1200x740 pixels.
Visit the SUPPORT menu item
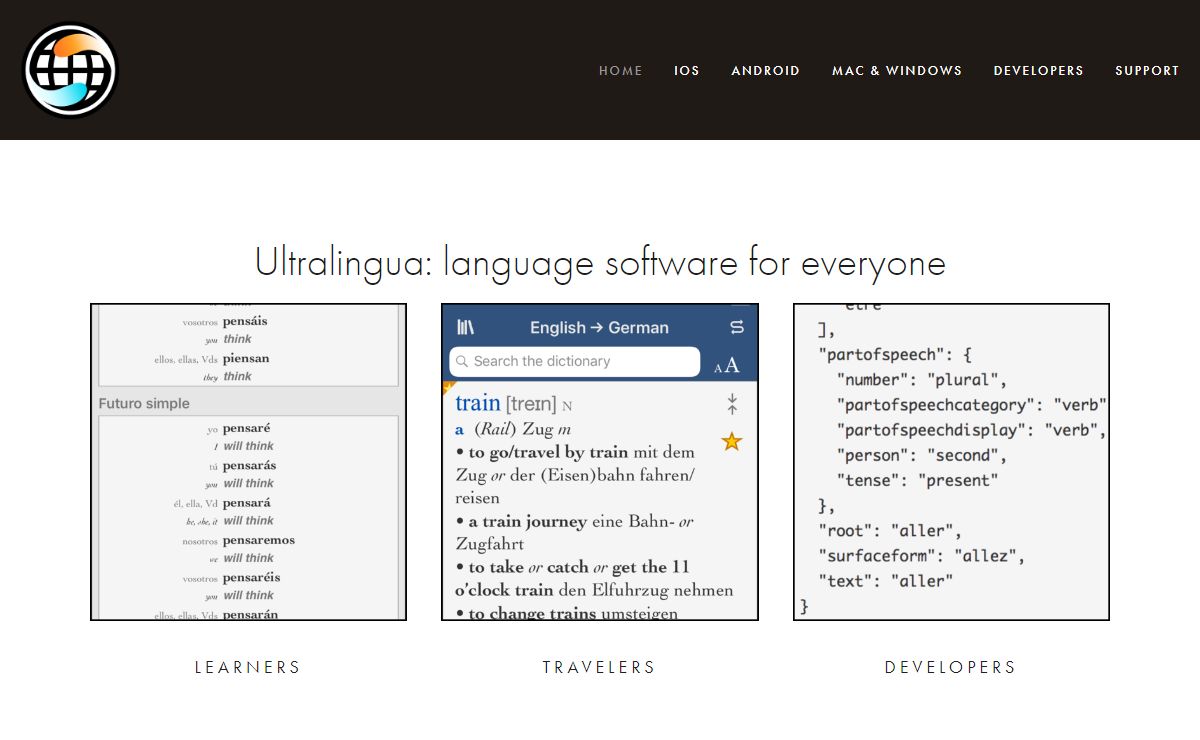[1147, 71]
